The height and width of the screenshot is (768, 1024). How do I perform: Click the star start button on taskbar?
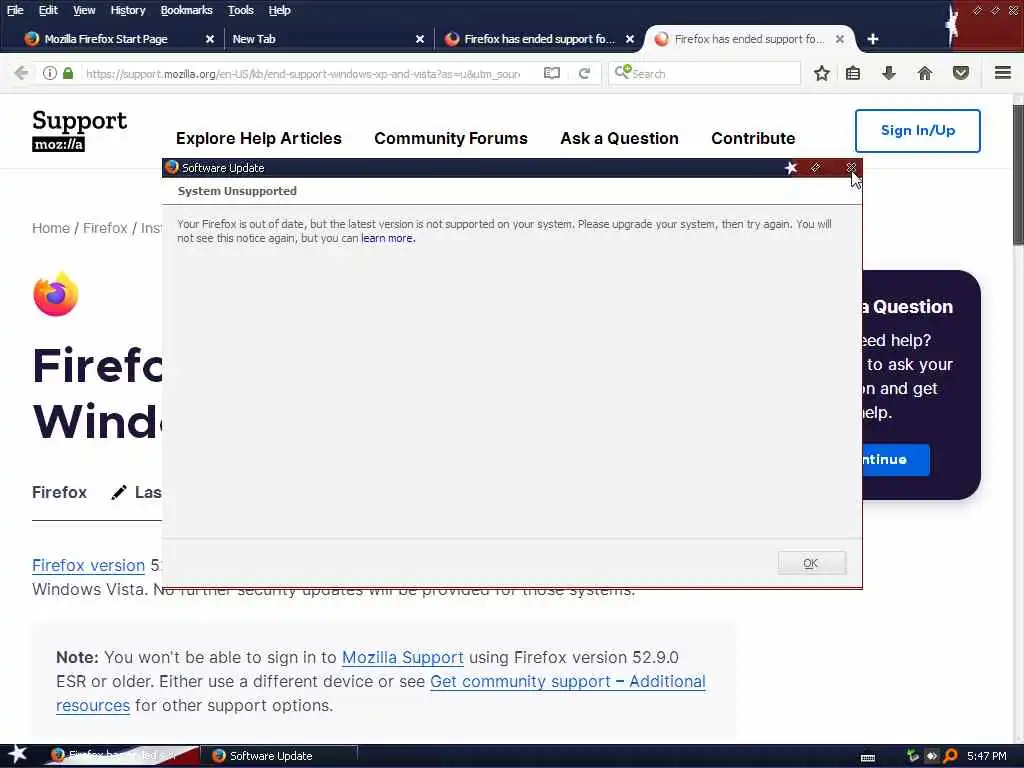tap(17, 754)
